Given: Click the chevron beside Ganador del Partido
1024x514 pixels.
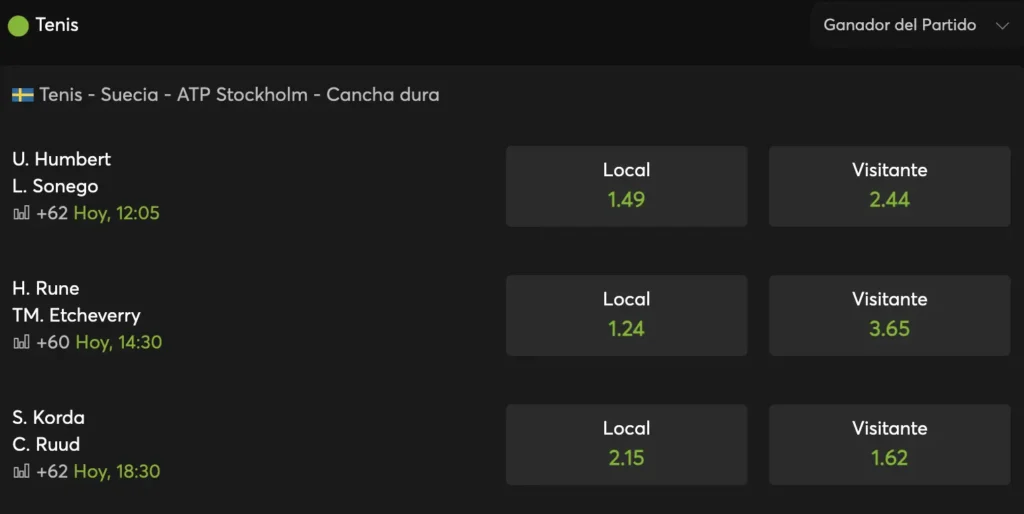Looking at the screenshot, I should 1002,26.
